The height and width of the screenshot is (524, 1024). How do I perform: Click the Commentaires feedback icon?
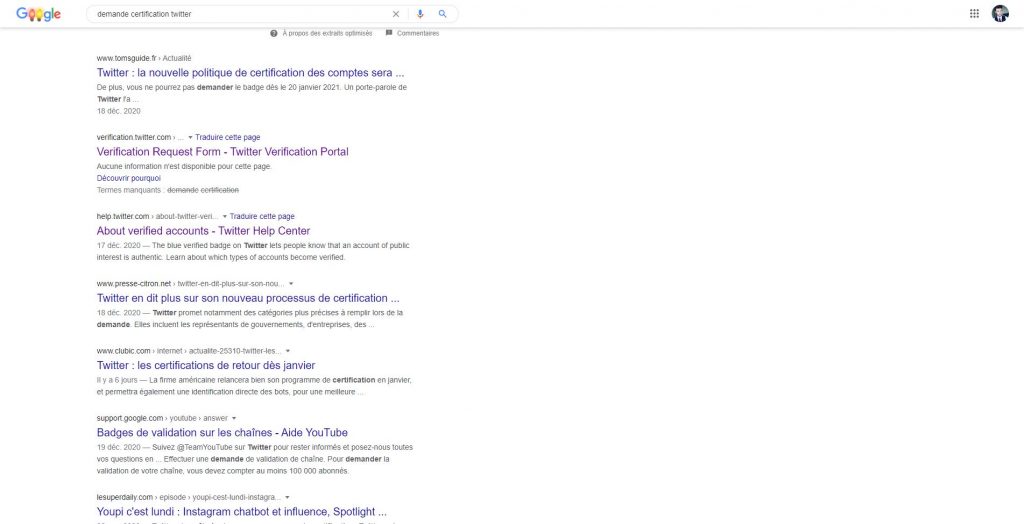389,33
